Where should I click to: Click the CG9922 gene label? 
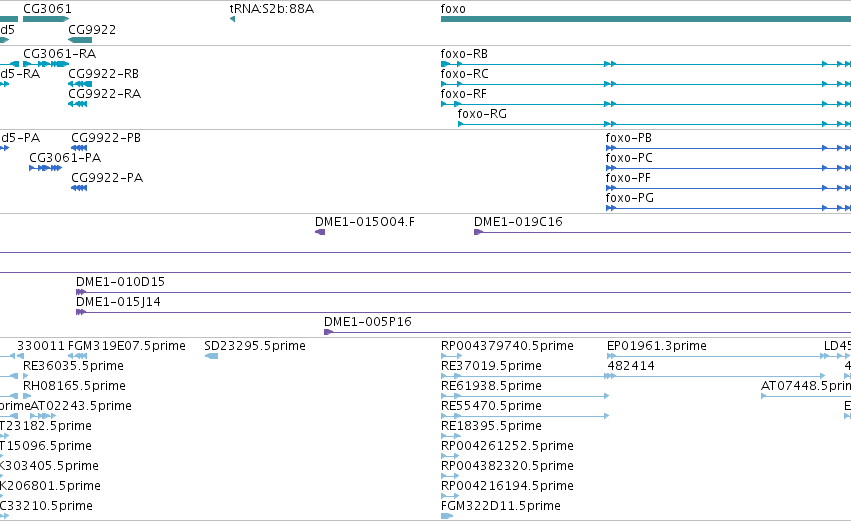92,29
